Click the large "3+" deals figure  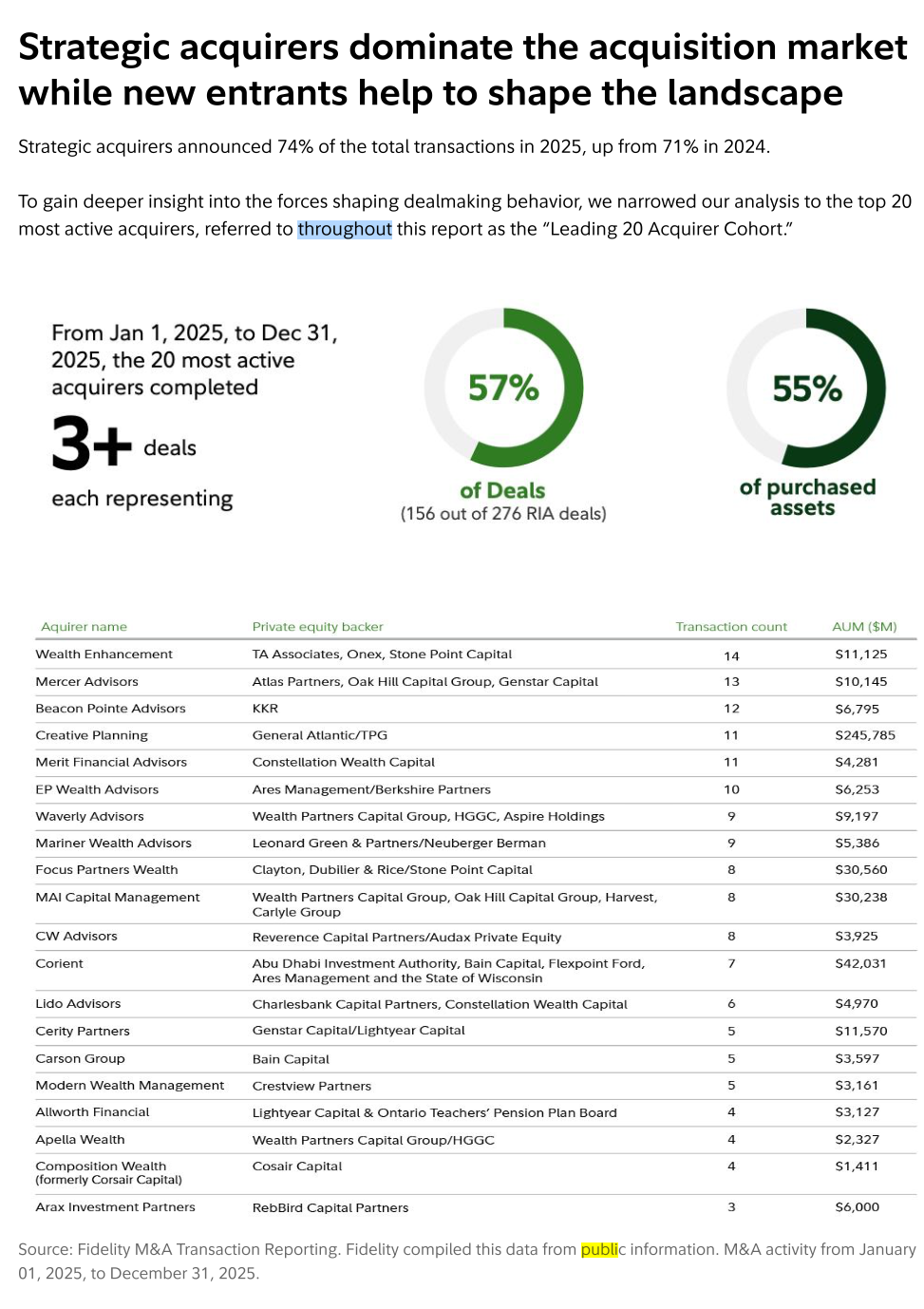[x=91, y=444]
